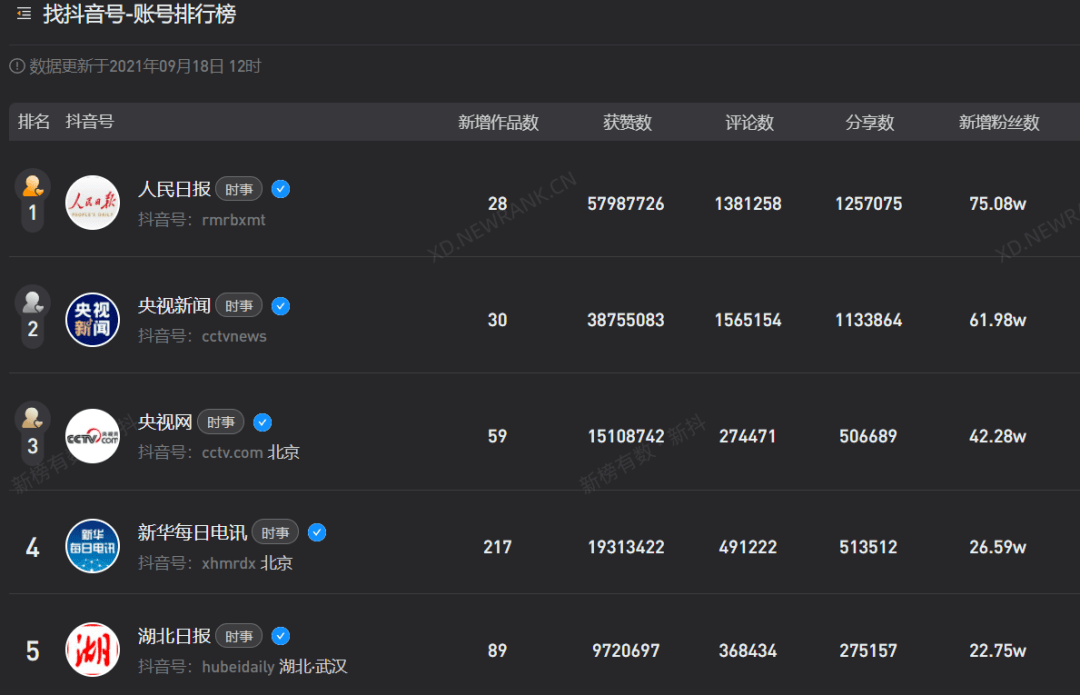Toggle the sidebar menu collapse icon
The height and width of the screenshot is (695, 1080).
pos(24,13)
